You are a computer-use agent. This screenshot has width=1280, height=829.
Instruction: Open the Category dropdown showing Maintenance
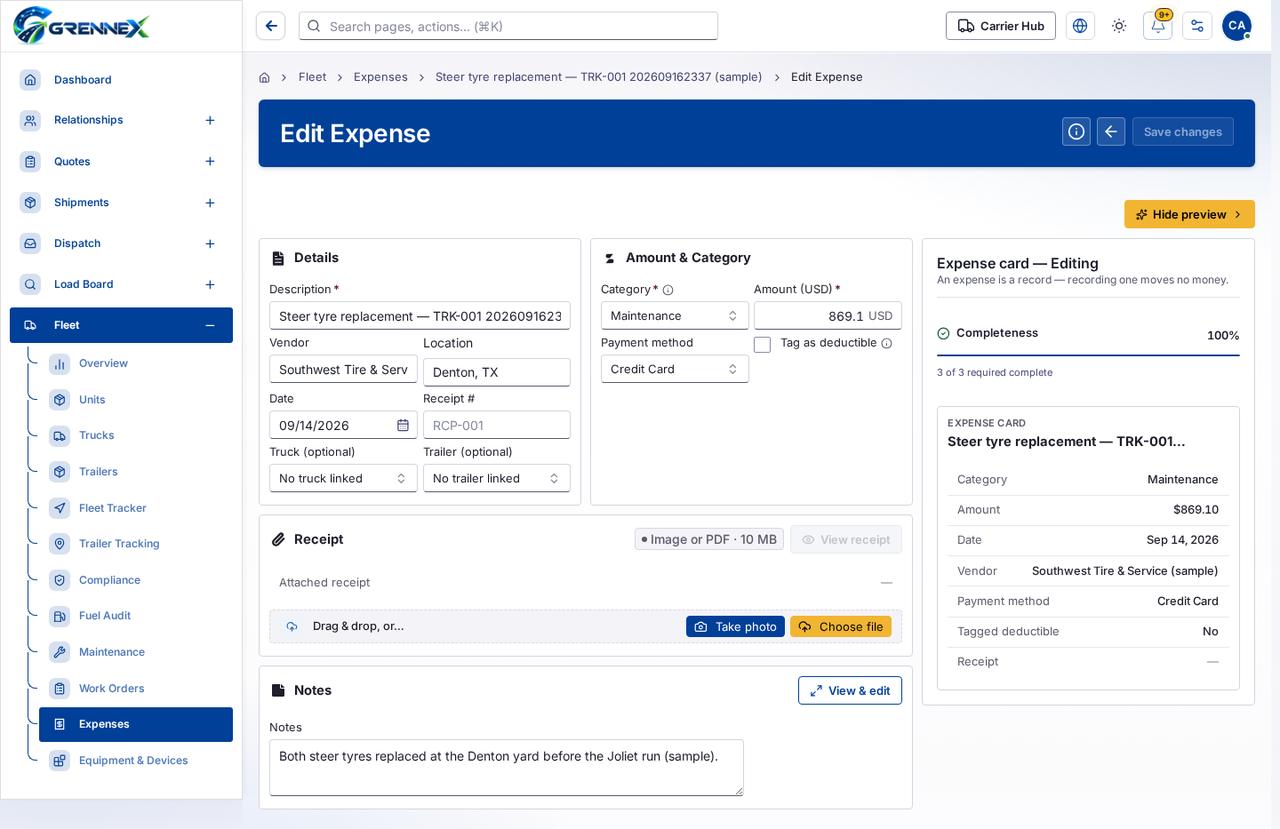click(x=675, y=316)
